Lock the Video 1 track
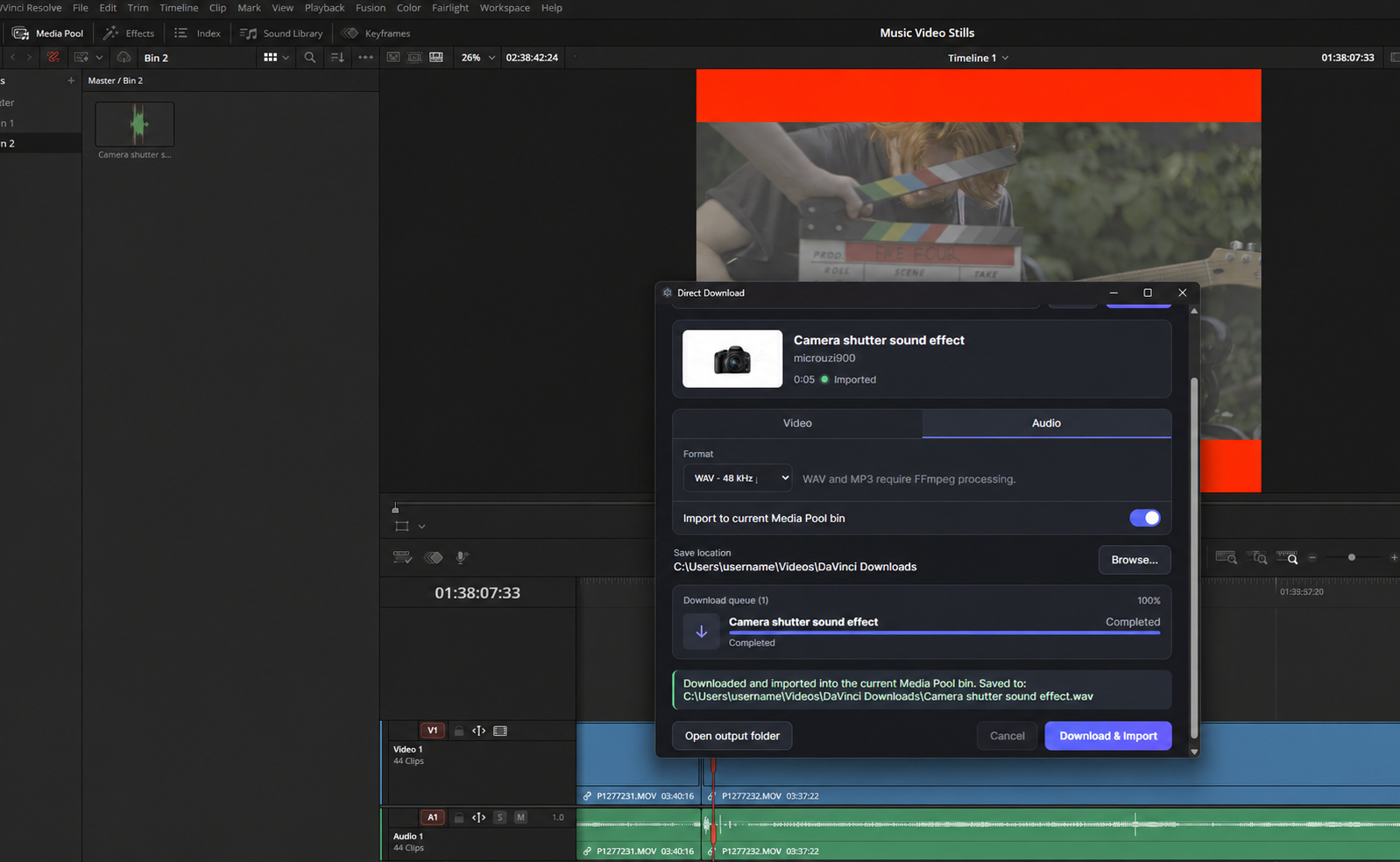The image size is (1400, 862). 459,731
